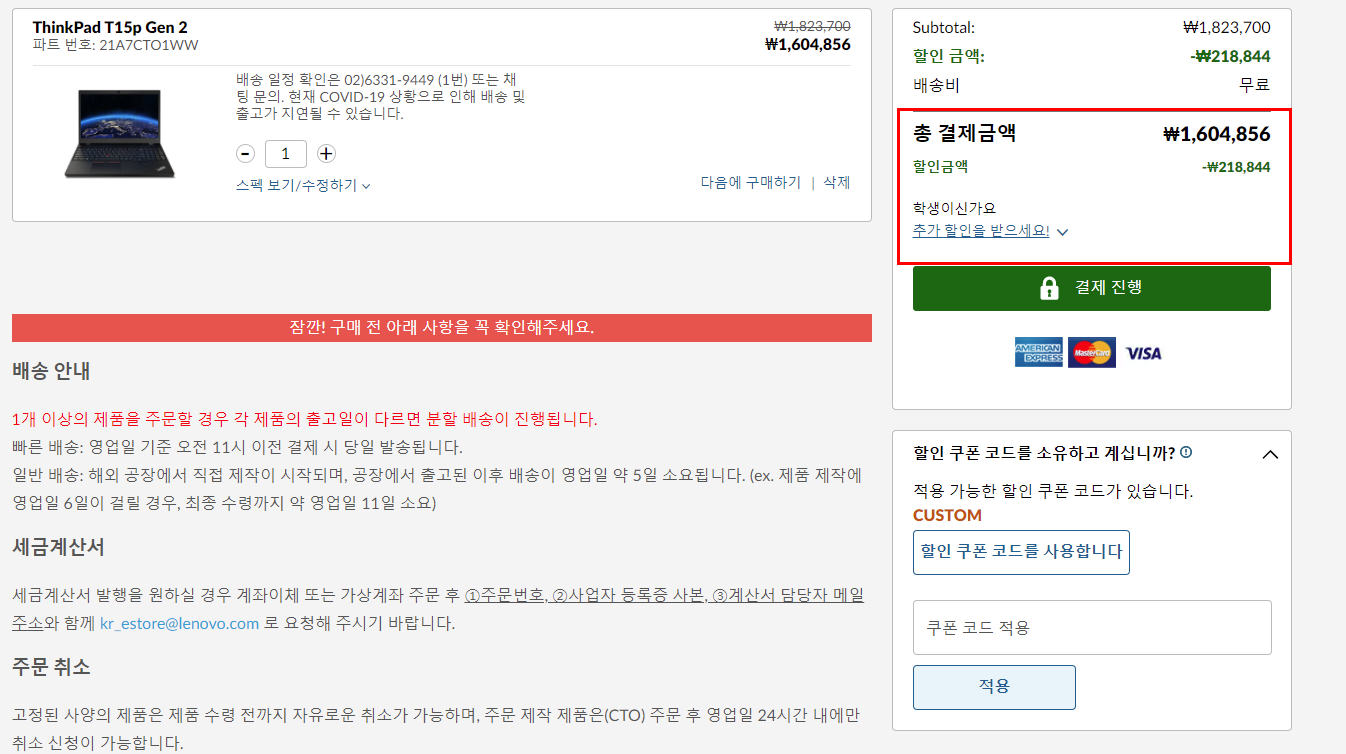The height and width of the screenshot is (754, 1346).
Task: Expand 스펙 보기/수정하기 details
Action: pyautogui.click(x=304, y=185)
